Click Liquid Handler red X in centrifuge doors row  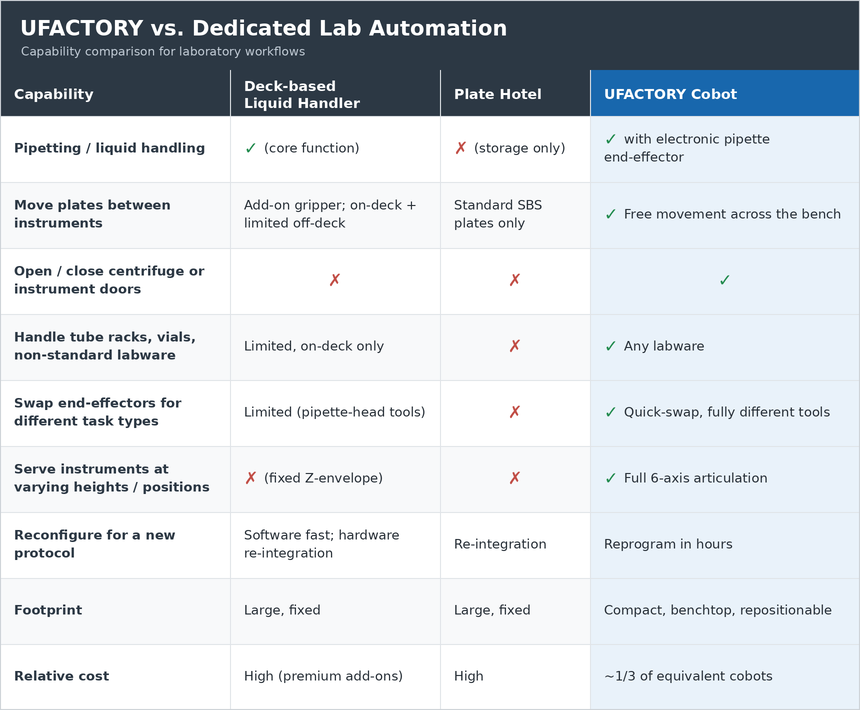tap(335, 280)
